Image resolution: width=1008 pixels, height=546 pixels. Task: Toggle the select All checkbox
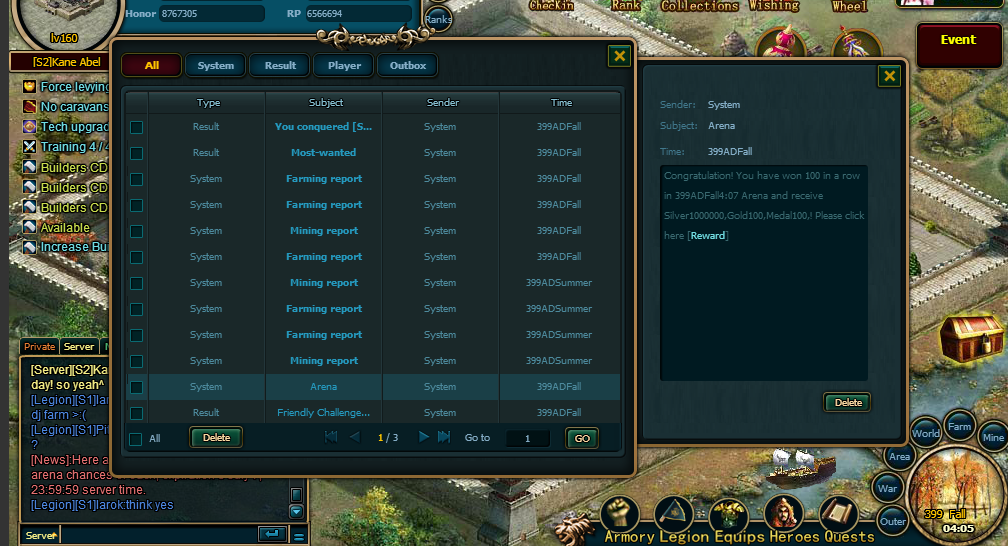[136, 439]
